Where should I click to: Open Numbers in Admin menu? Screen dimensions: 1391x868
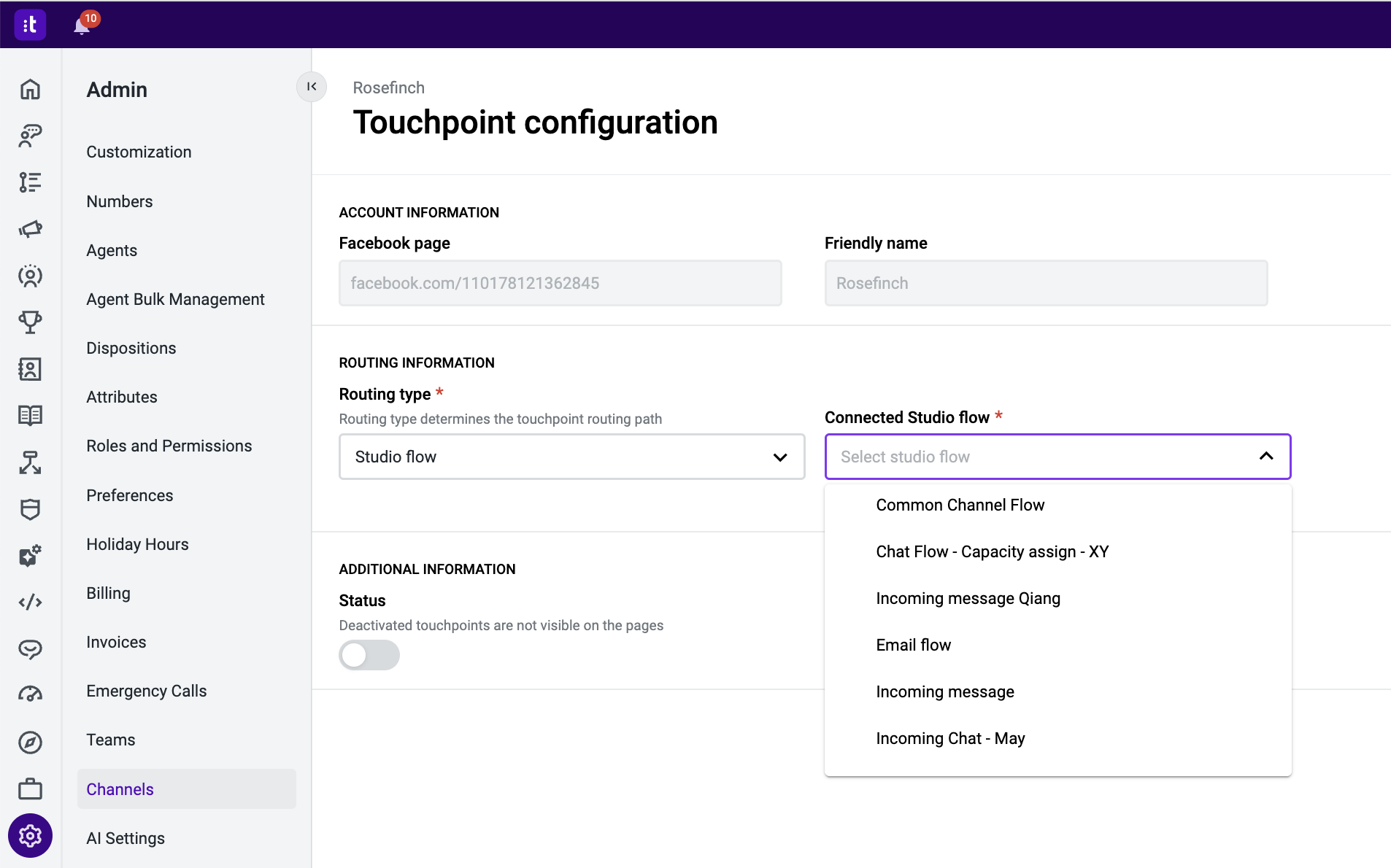[x=120, y=201]
